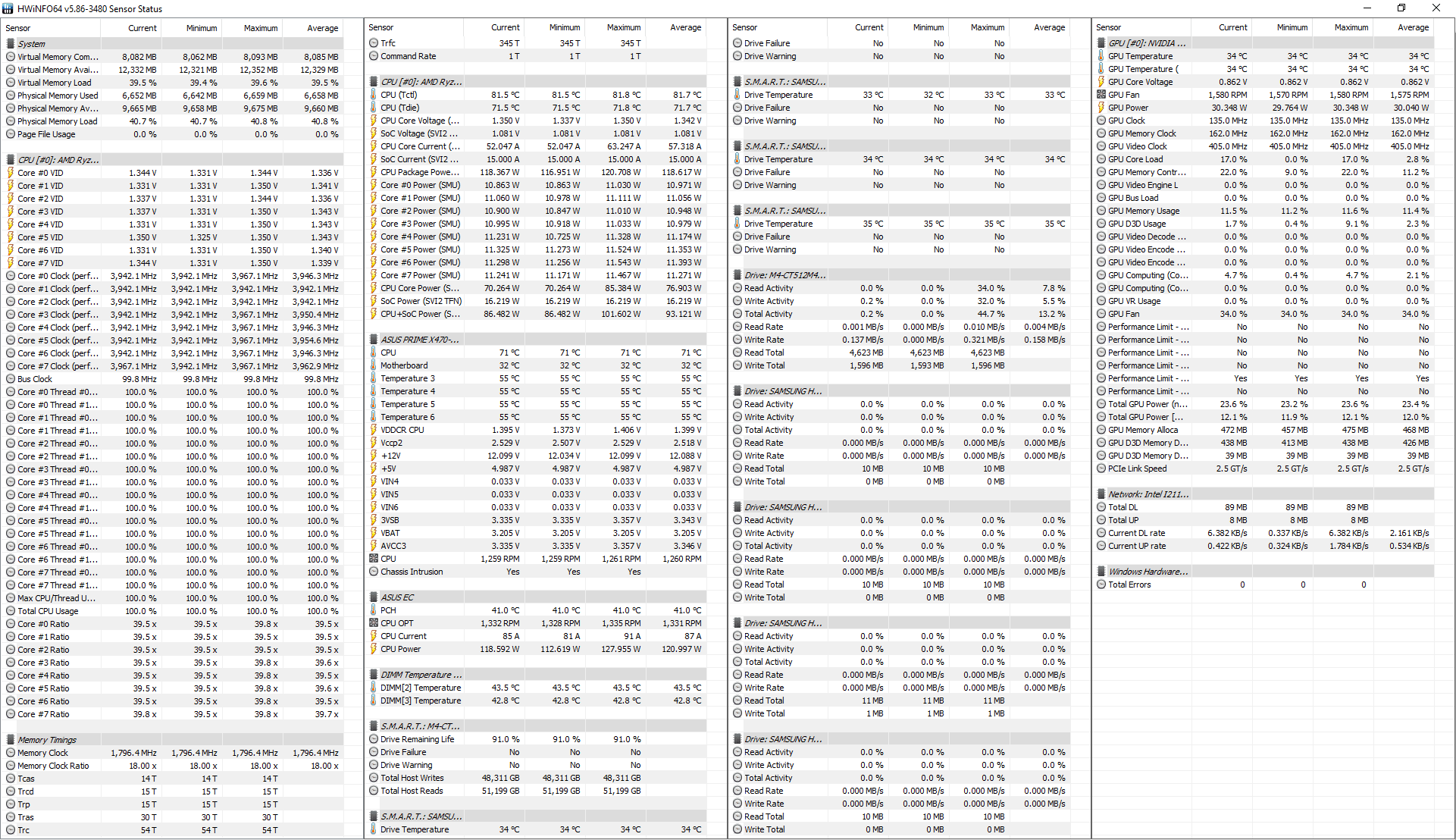The width and height of the screenshot is (1456, 840).
Task: Click the HWiNFO64 title bar app icon
Action: pyautogui.click(x=8, y=8)
